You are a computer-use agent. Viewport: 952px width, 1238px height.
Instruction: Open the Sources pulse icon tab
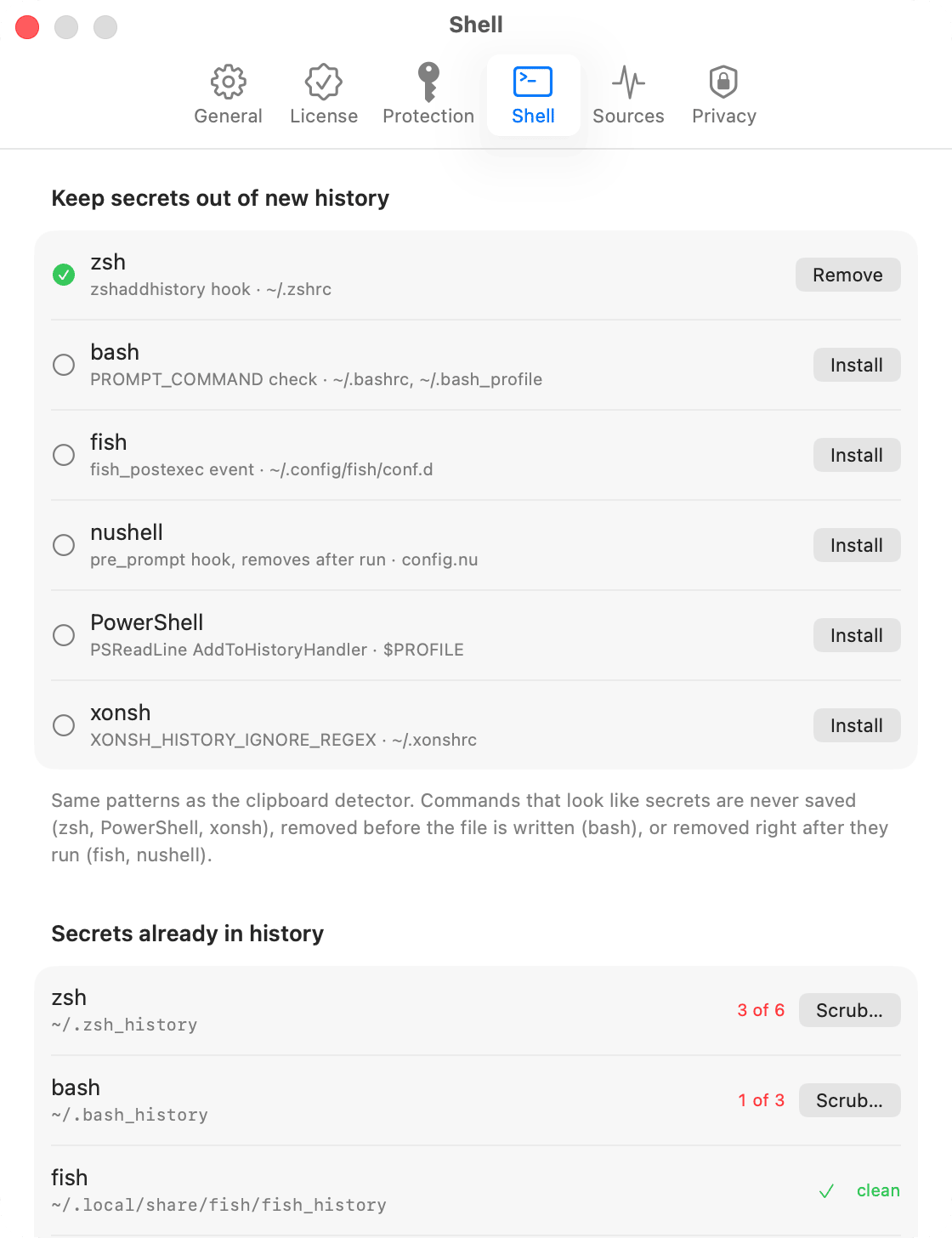628,95
